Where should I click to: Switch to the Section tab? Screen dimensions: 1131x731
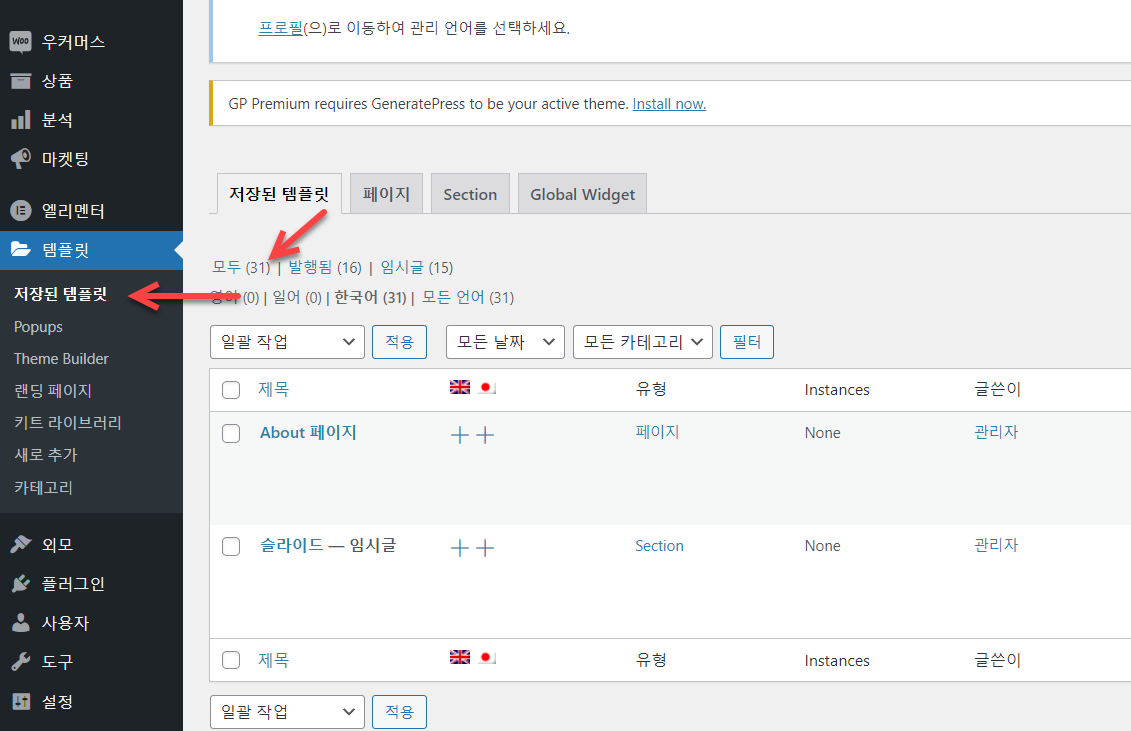point(470,193)
